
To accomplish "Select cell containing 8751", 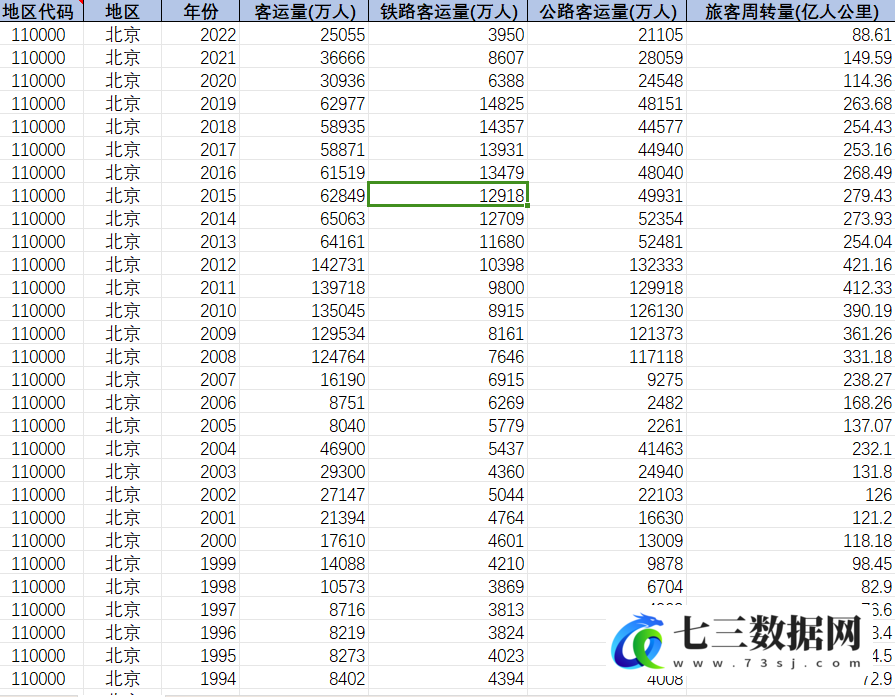I will pos(304,402).
